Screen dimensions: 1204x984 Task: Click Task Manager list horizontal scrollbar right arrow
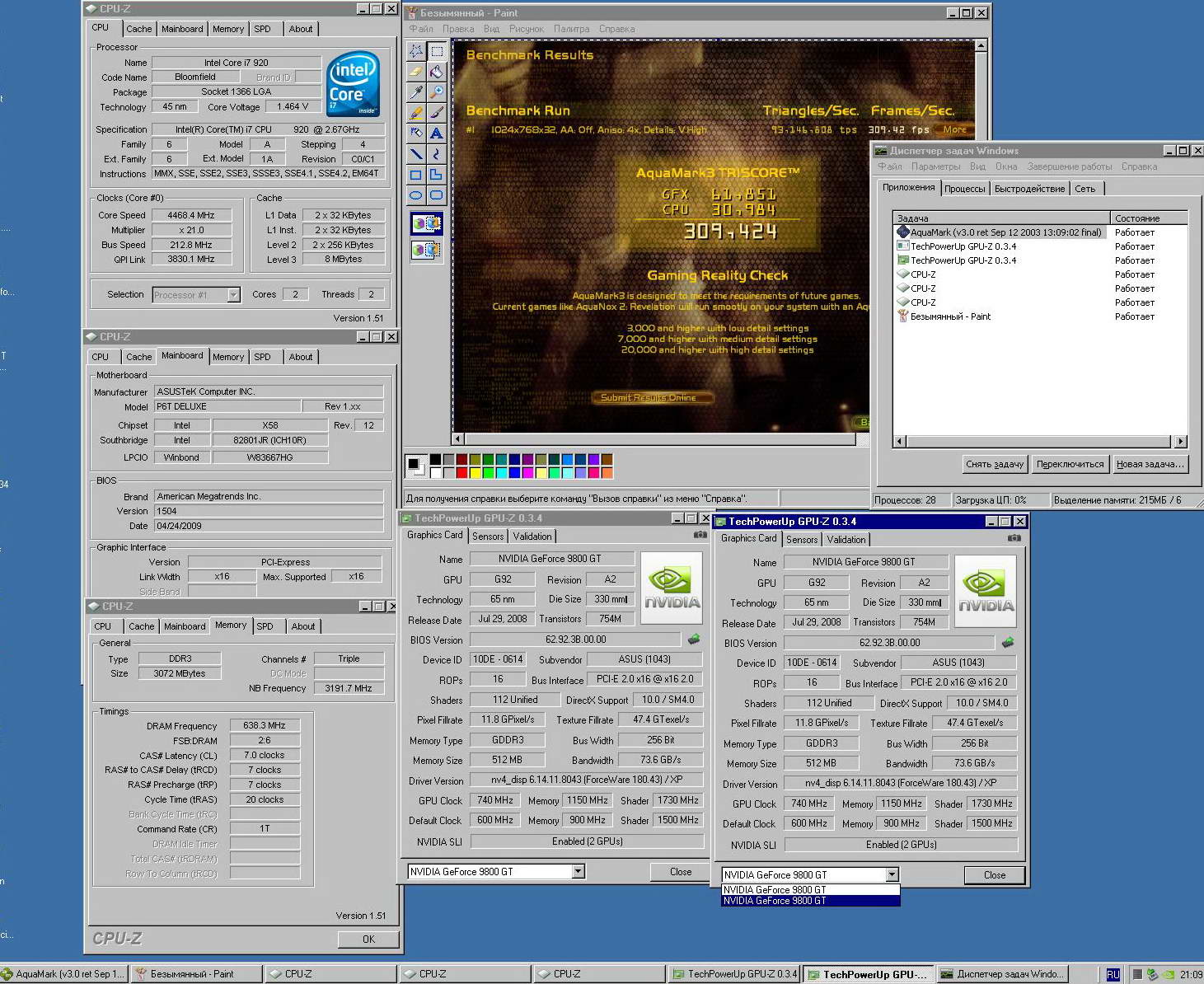[1181, 441]
